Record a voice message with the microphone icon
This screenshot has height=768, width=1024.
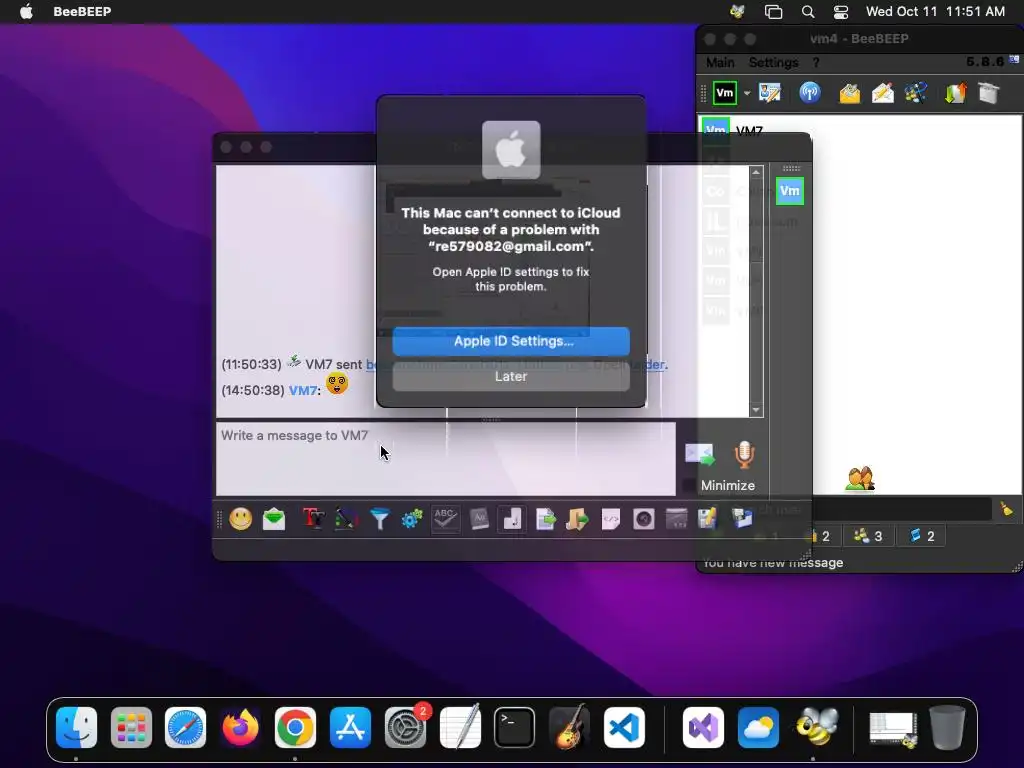[744, 455]
